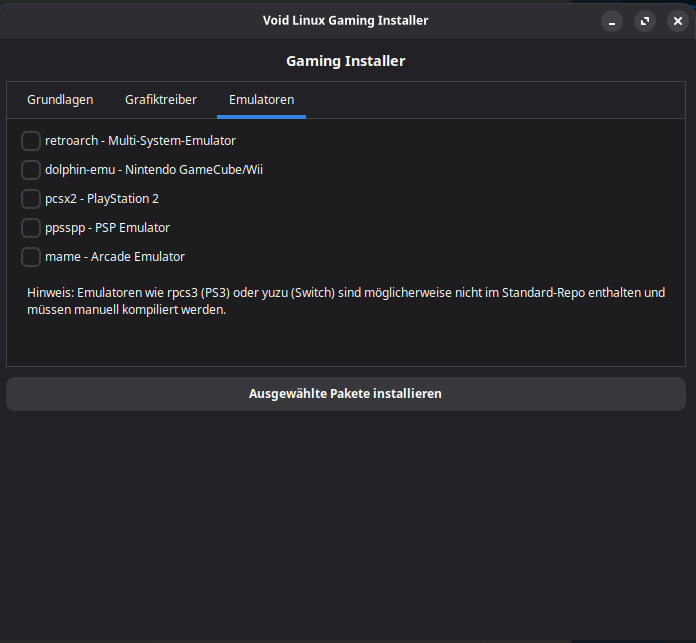Minimize the installer window
The height and width of the screenshot is (643, 696).
pyautogui.click(x=612, y=21)
